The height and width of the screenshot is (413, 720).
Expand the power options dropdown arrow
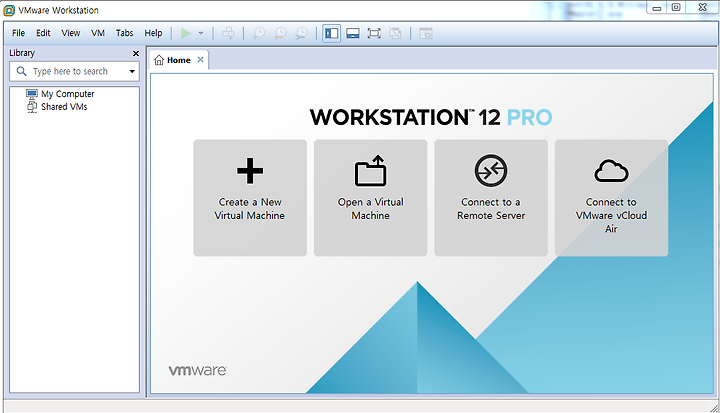(x=201, y=33)
